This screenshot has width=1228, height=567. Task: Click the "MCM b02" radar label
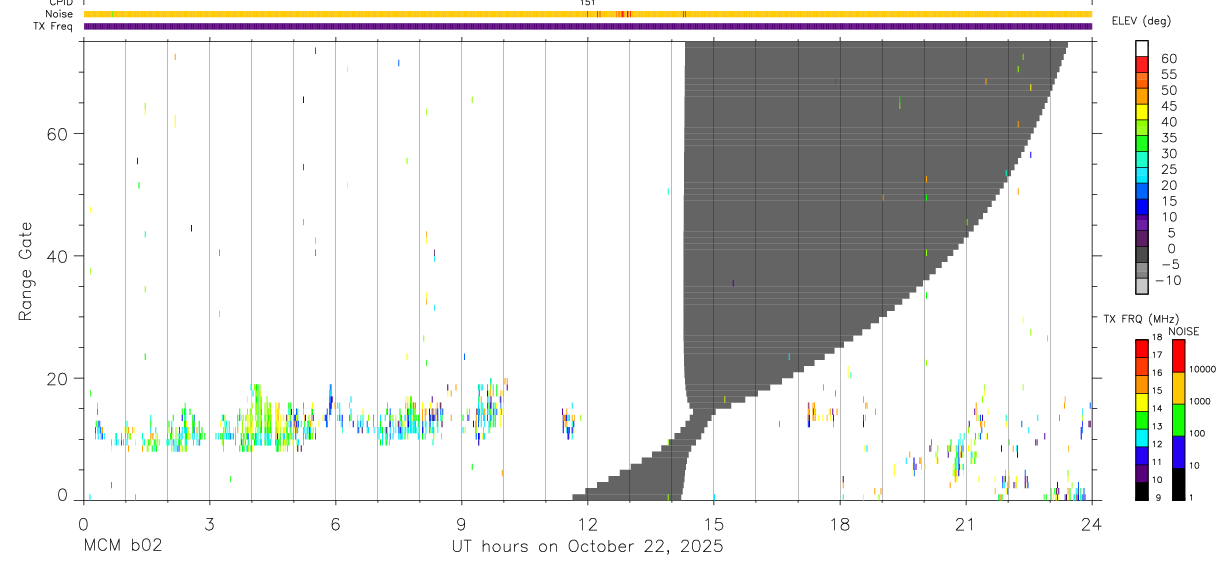pyautogui.click(x=122, y=547)
